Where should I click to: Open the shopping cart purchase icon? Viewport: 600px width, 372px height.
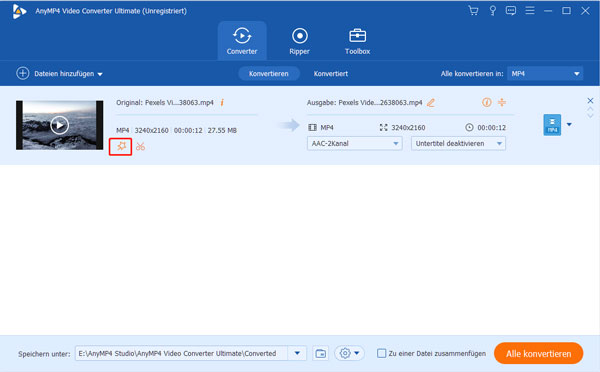(x=473, y=11)
